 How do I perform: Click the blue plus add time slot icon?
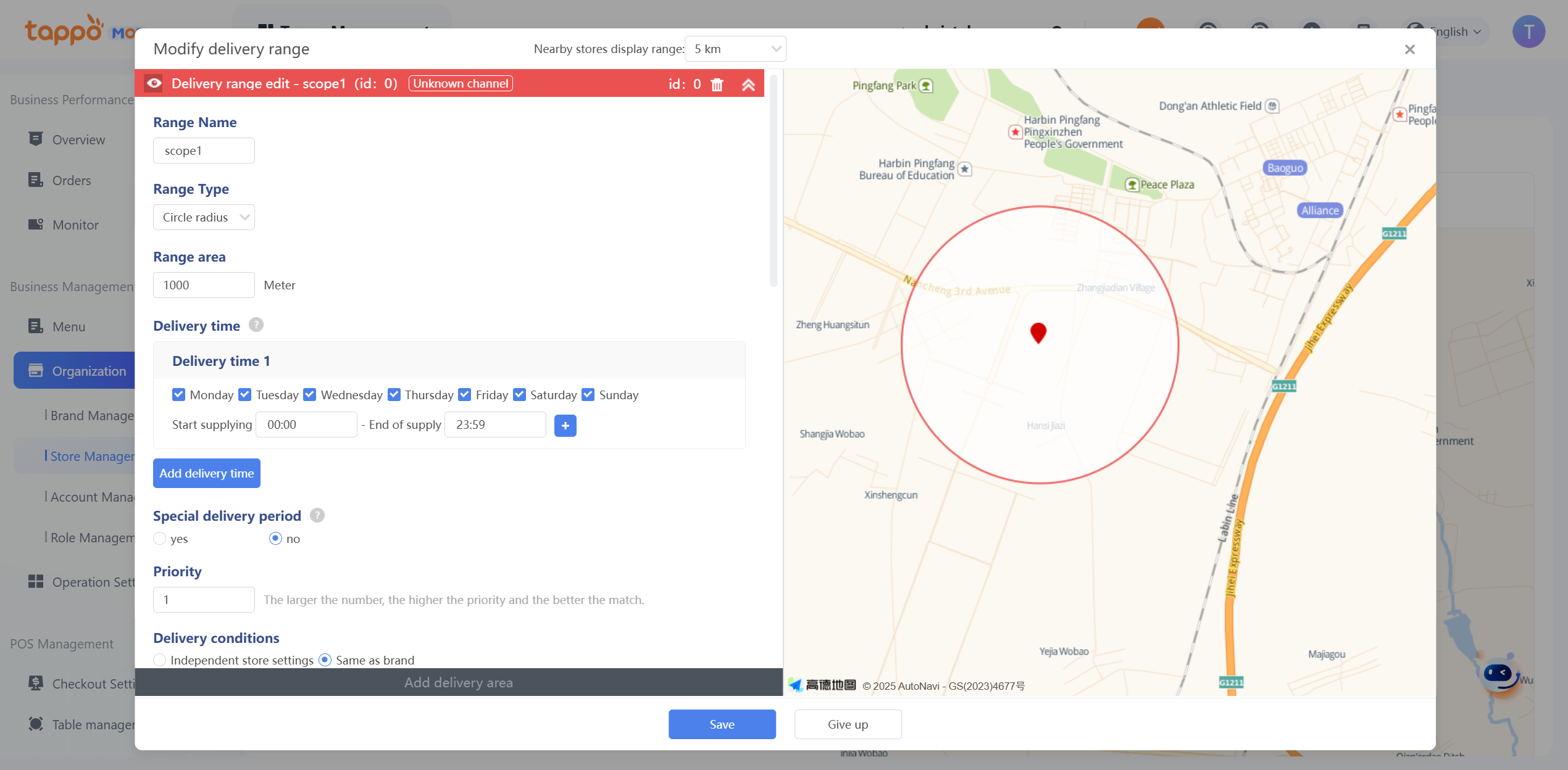(565, 425)
